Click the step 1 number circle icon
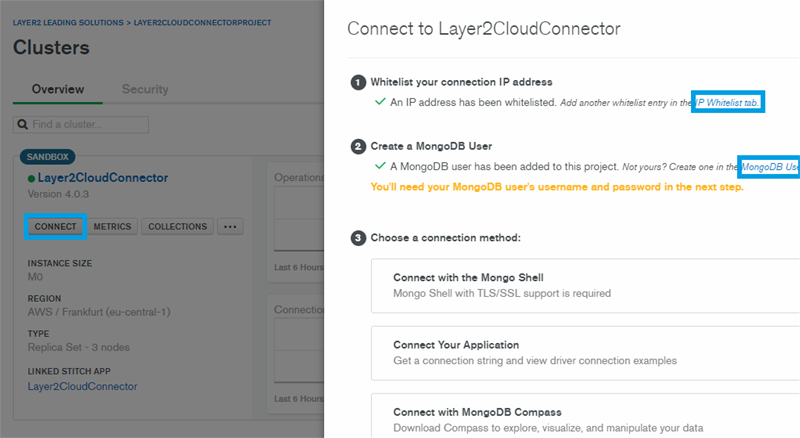The height and width of the screenshot is (438, 800). click(x=357, y=82)
